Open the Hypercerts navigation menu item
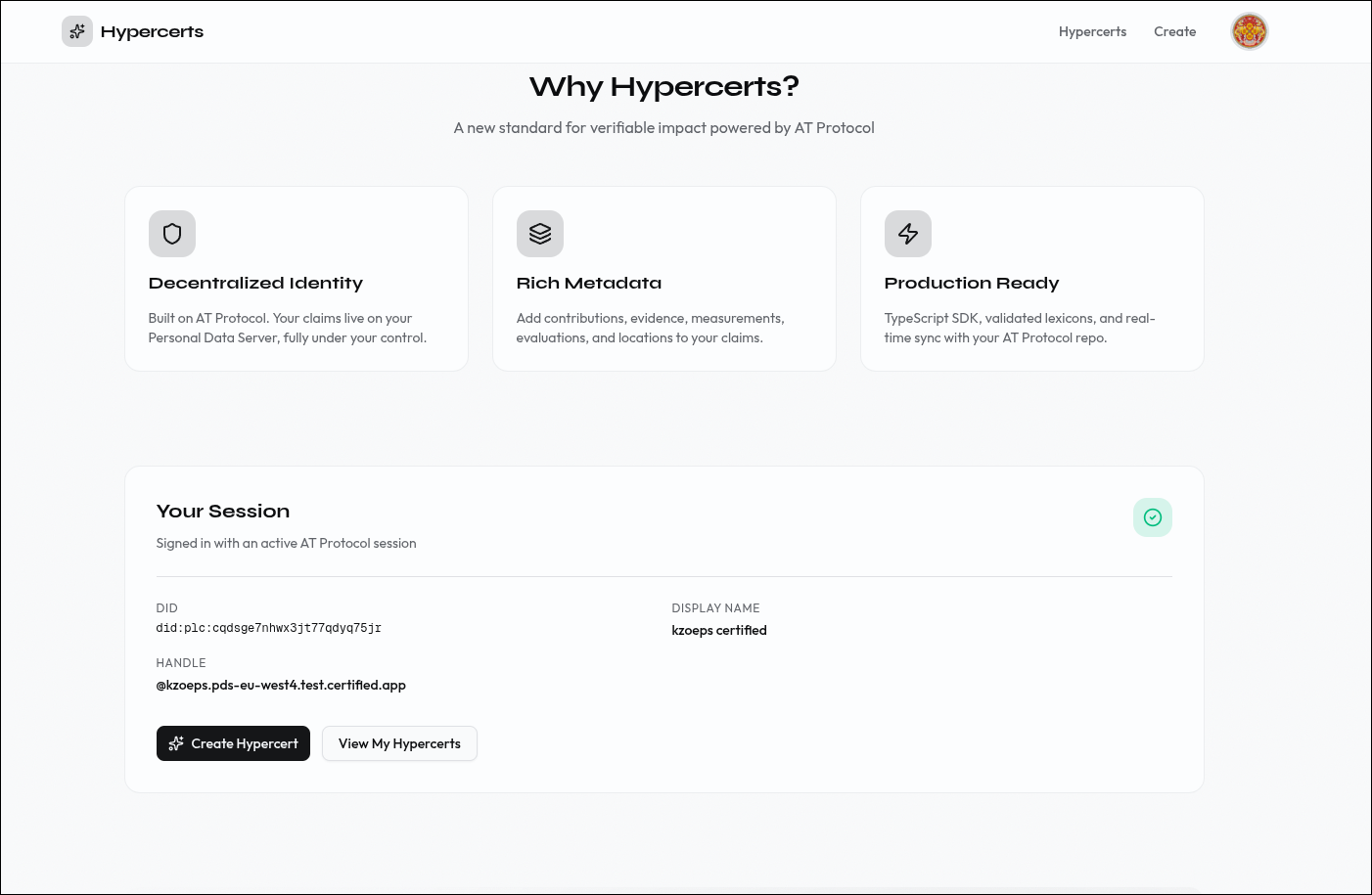Image resolution: width=1372 pixels, height=895 pixels. pyautogui.click(x=1092, y=31)
